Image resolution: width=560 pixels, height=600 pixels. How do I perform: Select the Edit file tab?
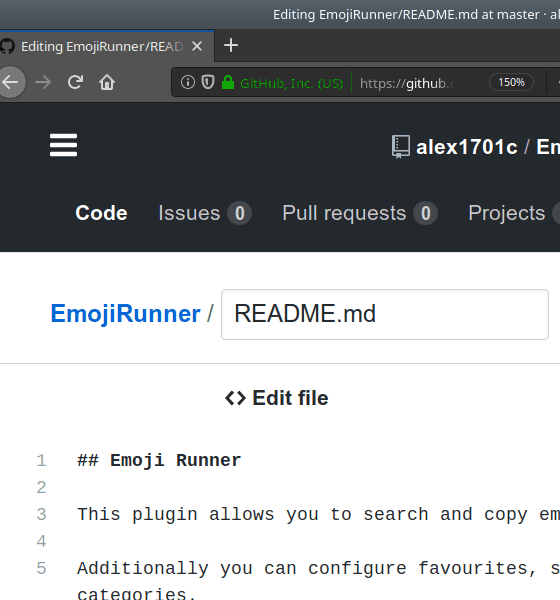click(x=277, y=398)
